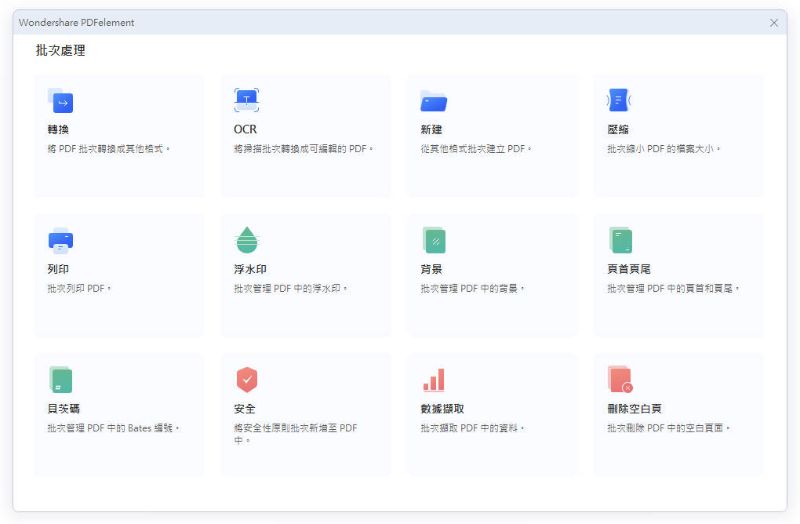Viewport: 800px width, 524px height.
Task: Select the 安全 shield icon
Action: click(x=247, y=380)
